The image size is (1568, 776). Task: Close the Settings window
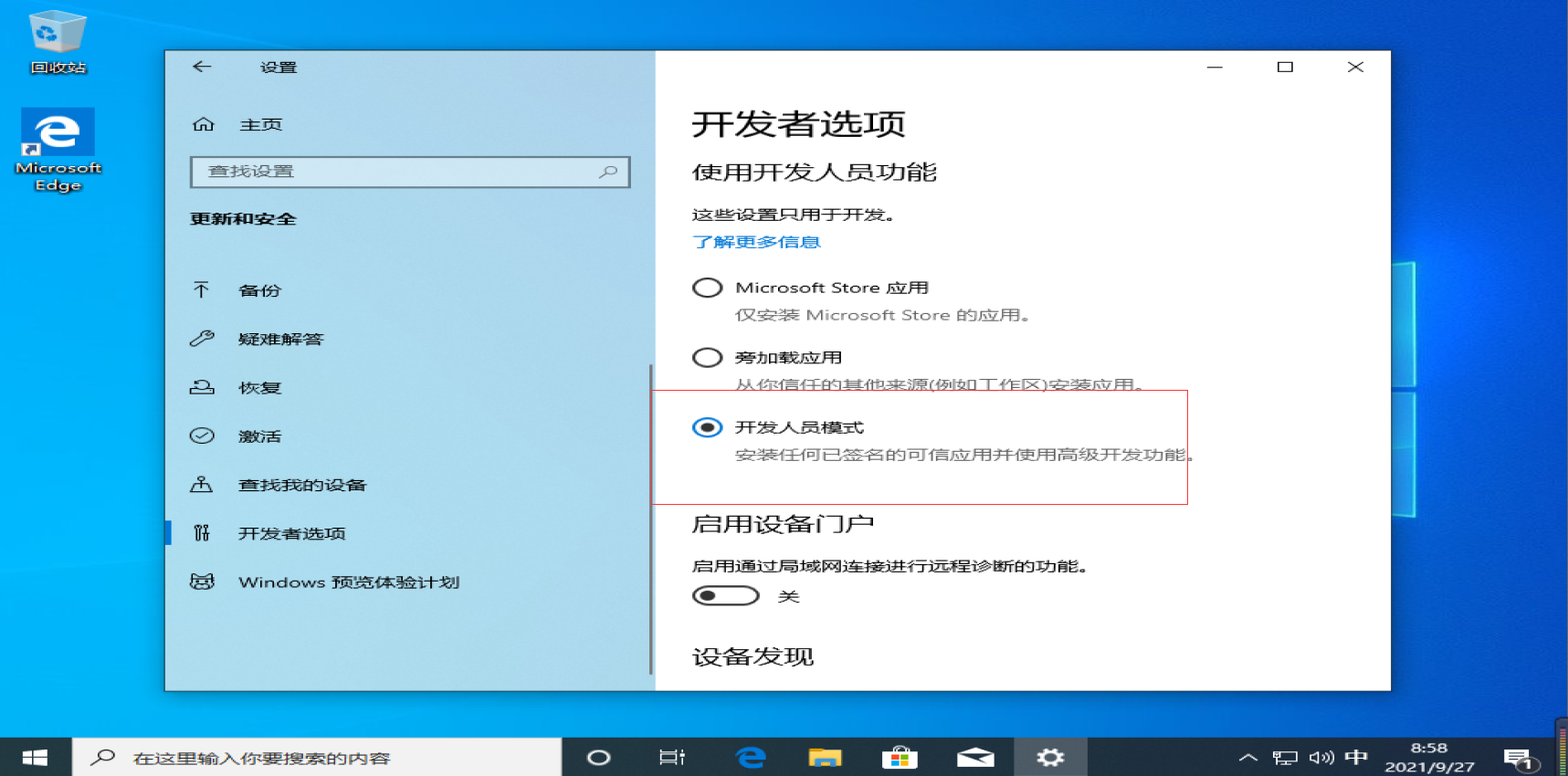click(x=1355, y=67)
